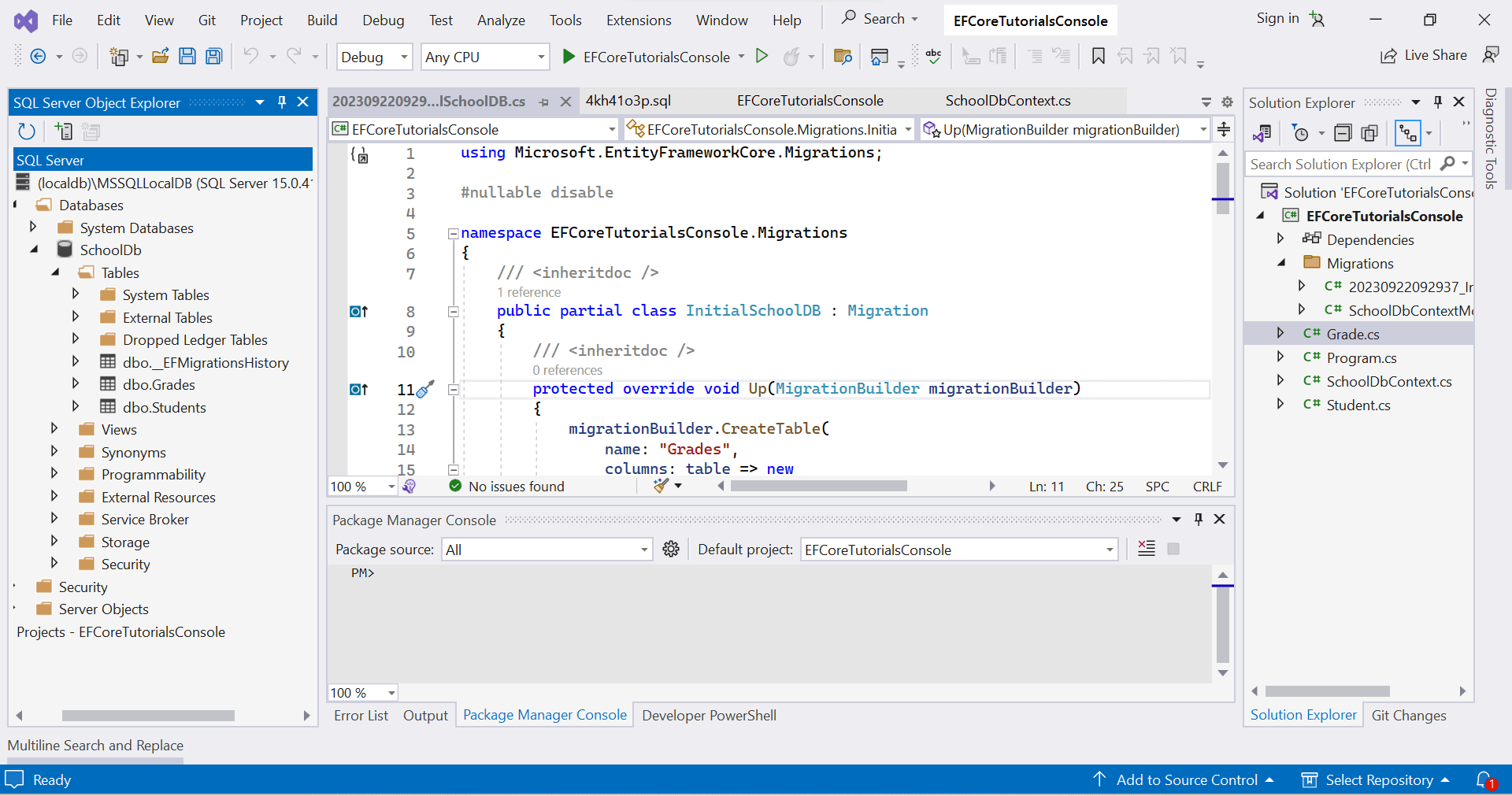1512x796 pixels.
Task: Open the Debug configuration dropdown
Action: click(404, 57)
